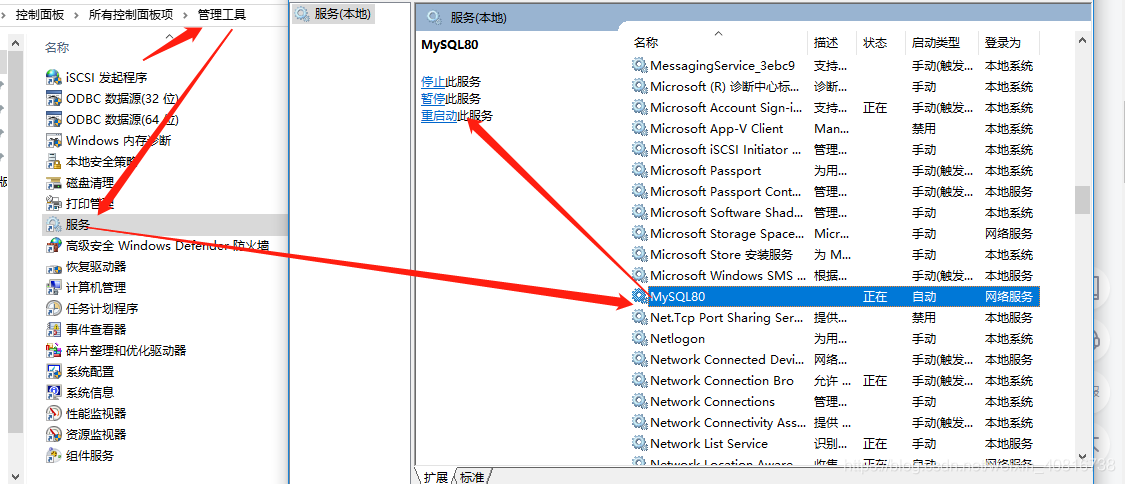Open the 资源监视器 icon
This screenshot has width=1125, height=484.
[54, 435]
